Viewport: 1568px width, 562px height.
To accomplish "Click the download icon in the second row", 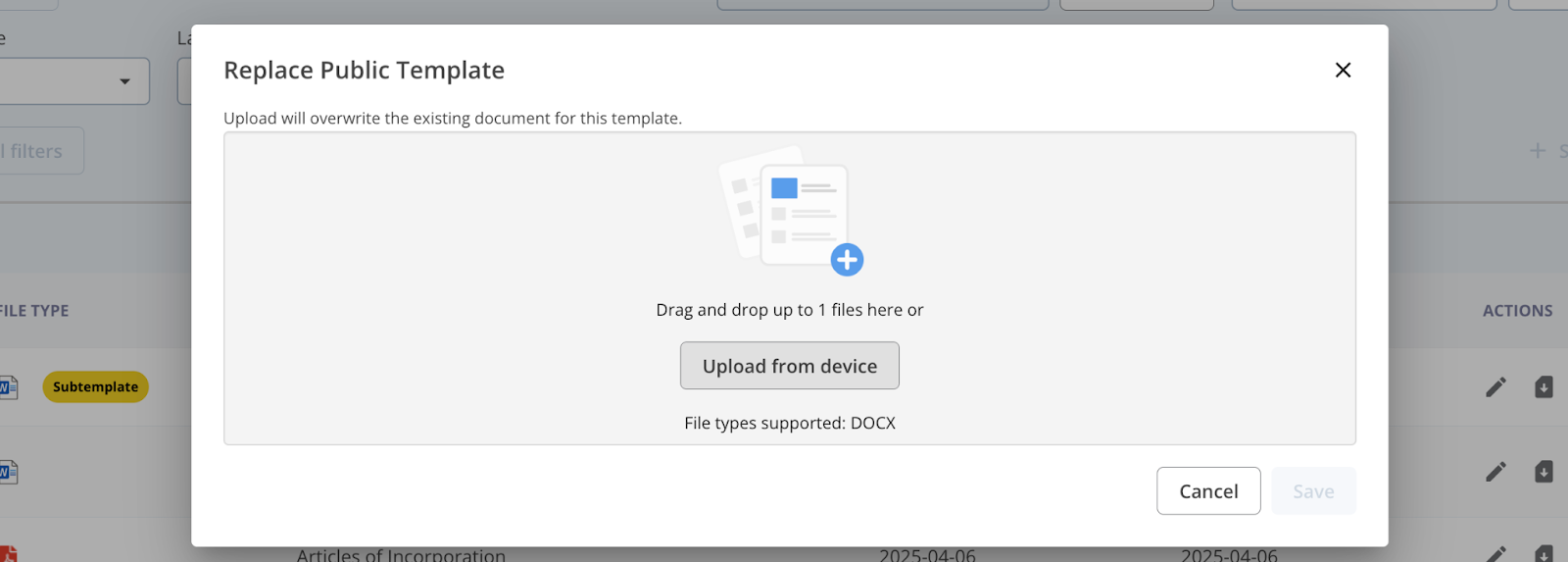I will 1543,472.
